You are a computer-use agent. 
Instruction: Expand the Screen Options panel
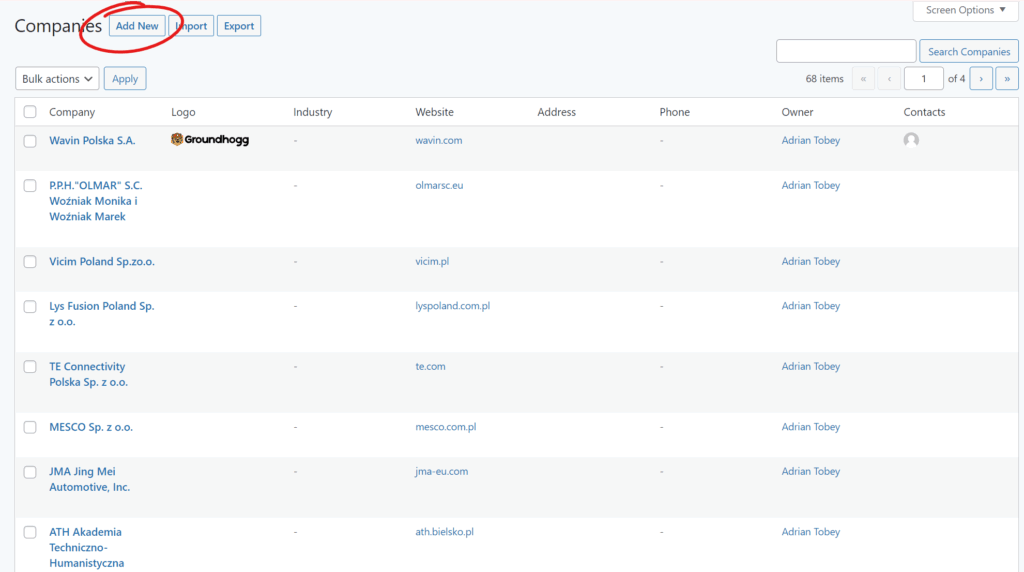tap(965, 10)
